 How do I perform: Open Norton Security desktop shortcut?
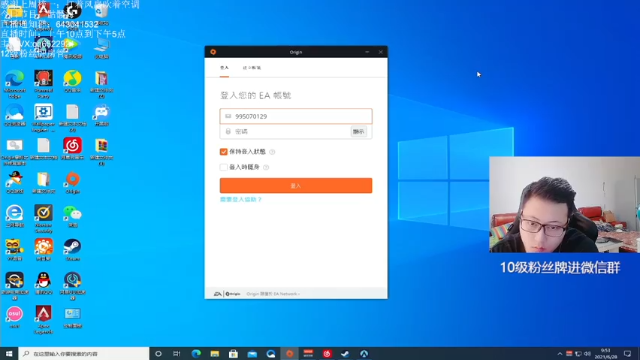pos(44,218)
